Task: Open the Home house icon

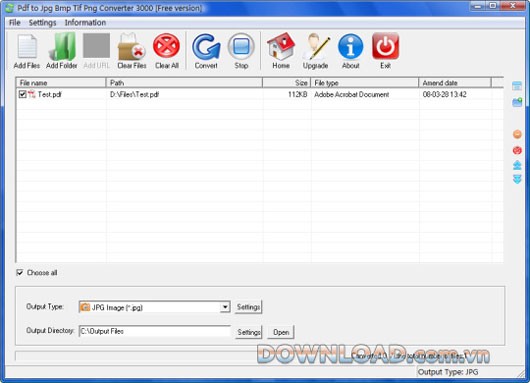Action: 281,47
